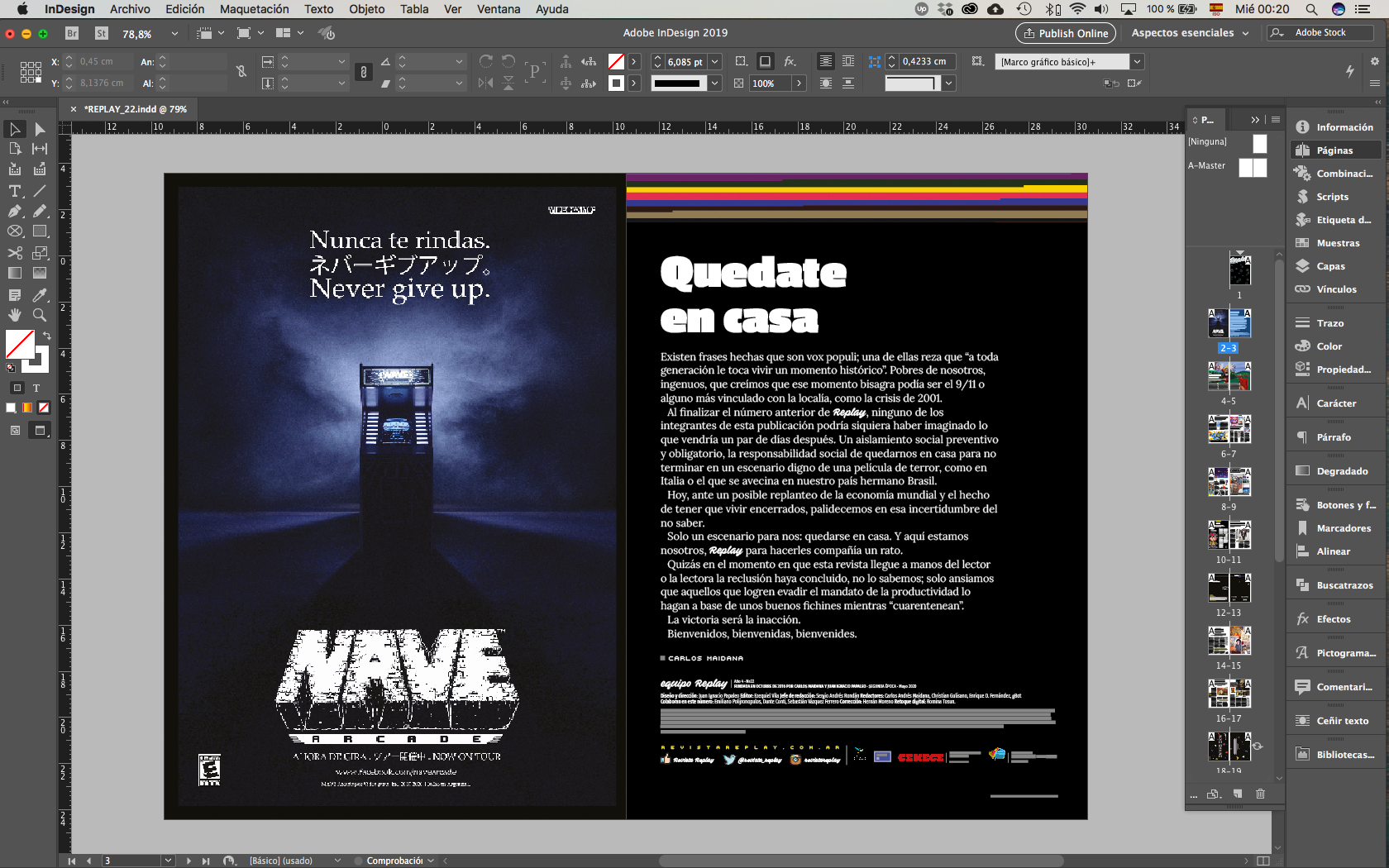Open Aspectos esenciales workspace dropdown
This screenshot has width=1389, height=868.
(1191, 33)
